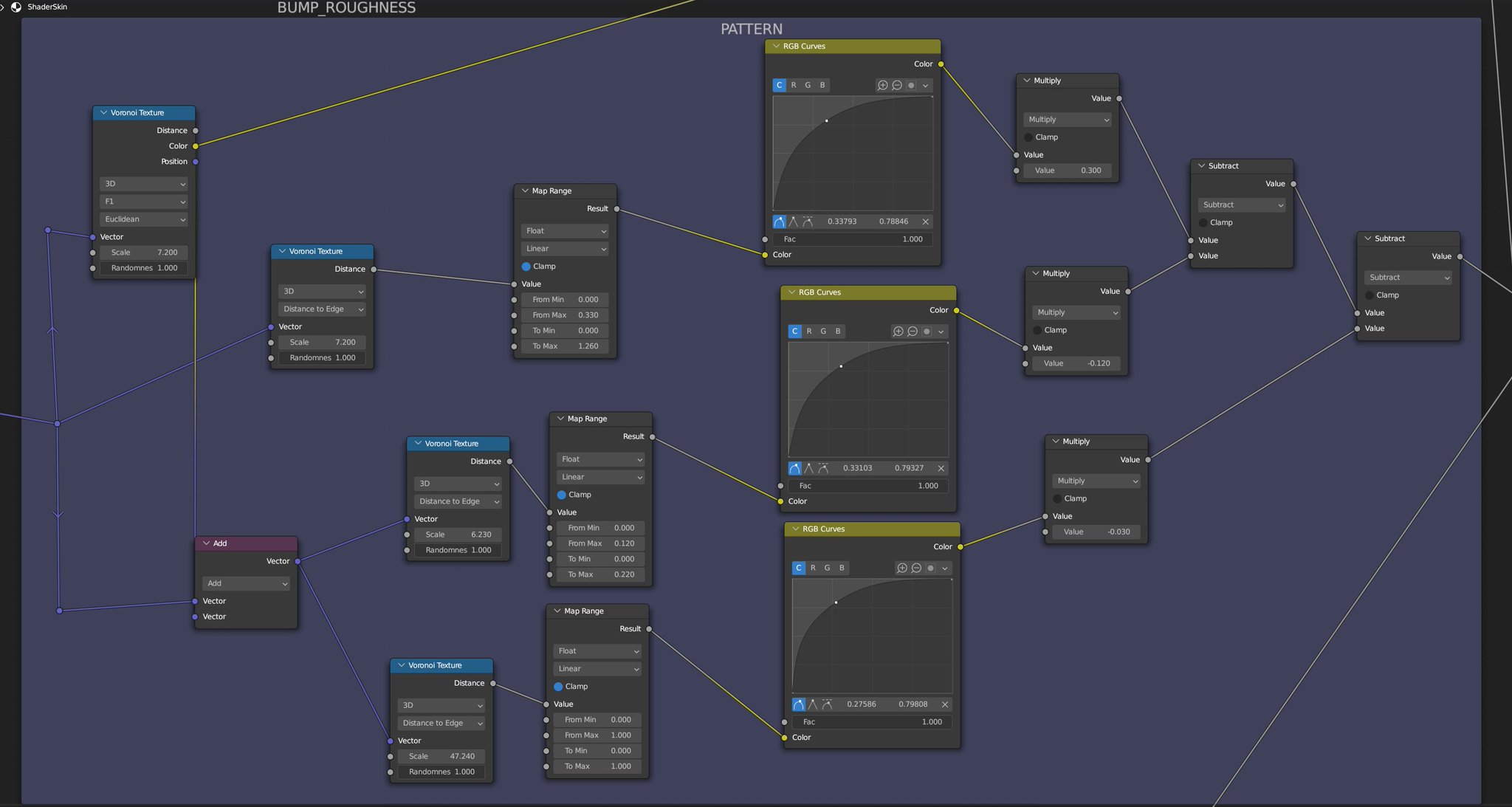Enable Clamp on the top Multiply node

(1028, 137)
